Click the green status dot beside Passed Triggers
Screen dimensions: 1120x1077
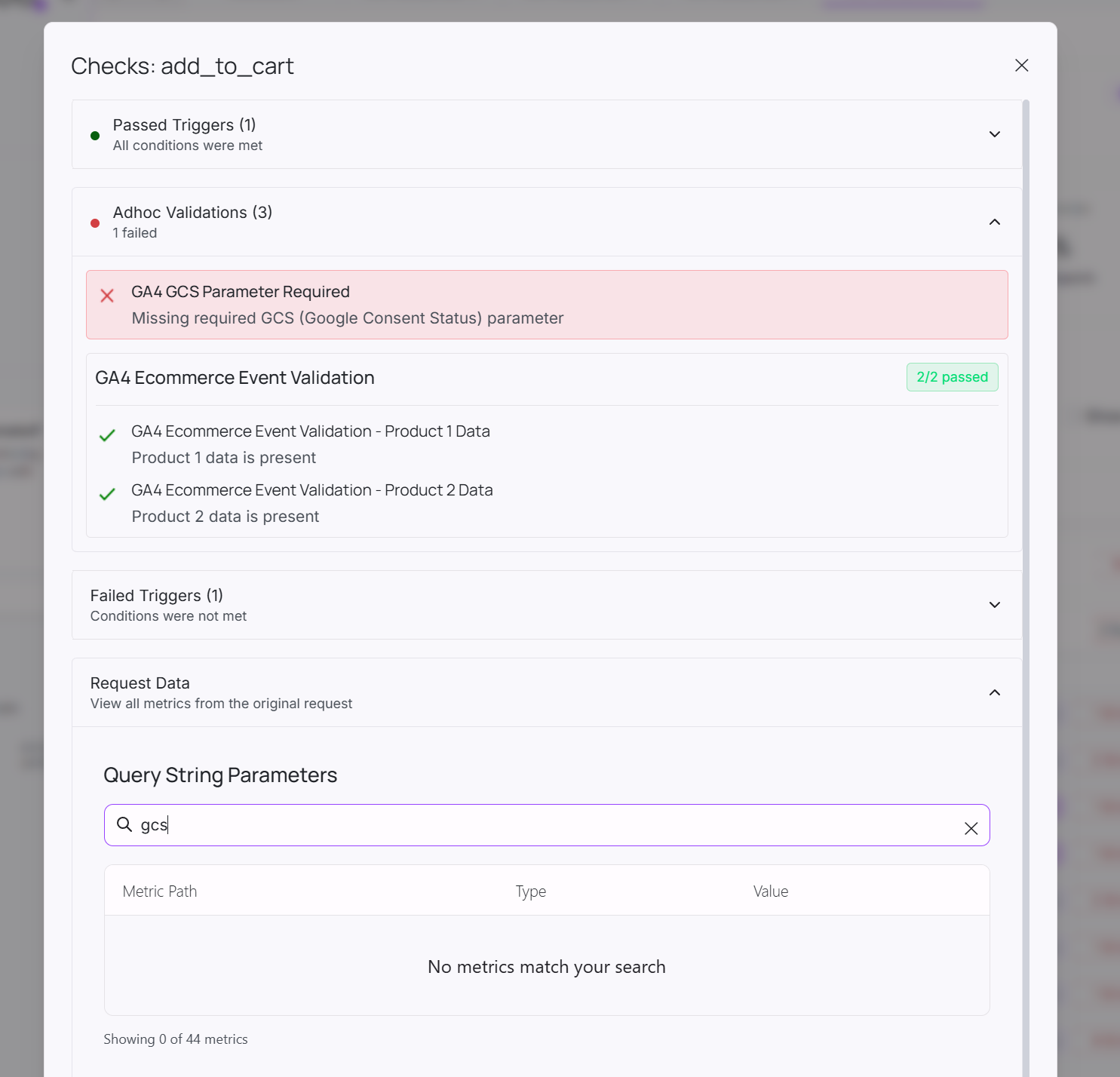click(x=94, y=136)
